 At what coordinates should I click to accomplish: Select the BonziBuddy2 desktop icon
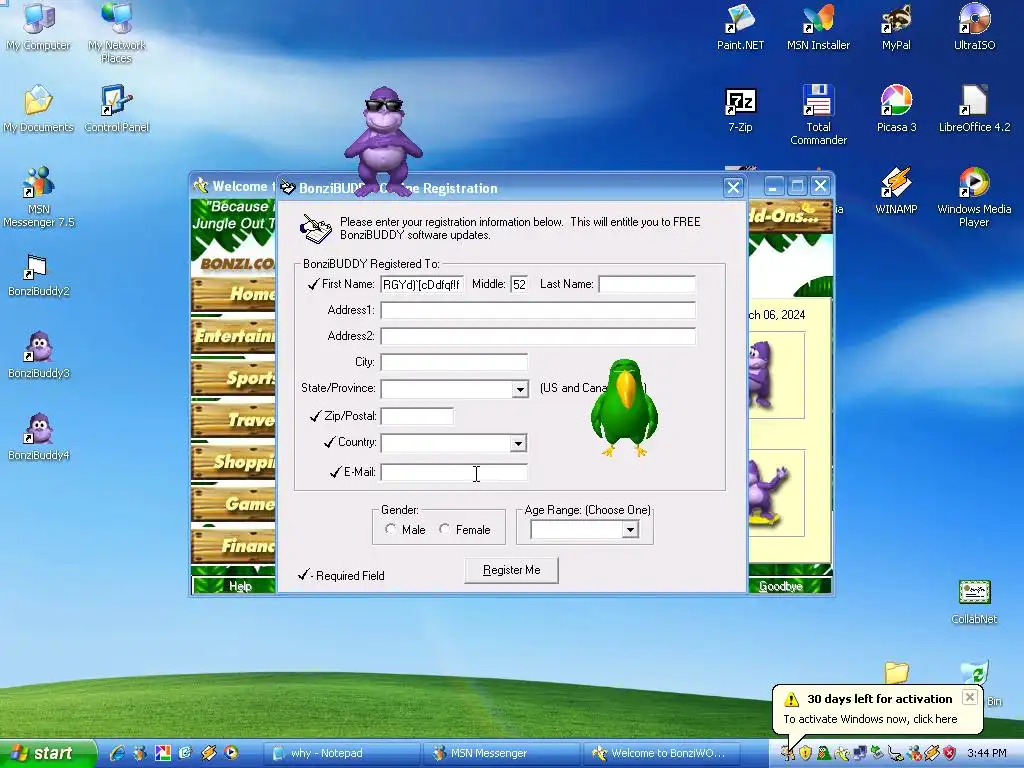pyautogui.click(x=39, y=274)
